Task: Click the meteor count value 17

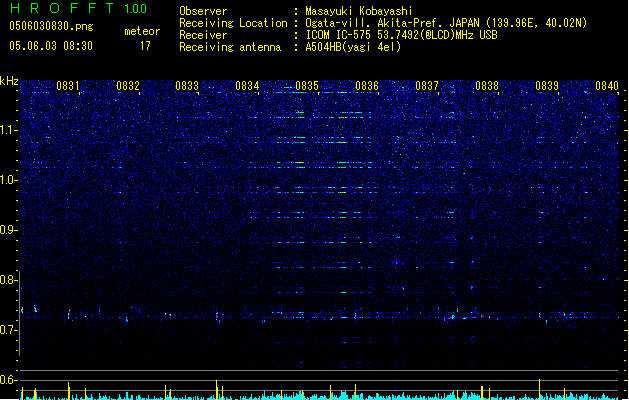Action: pyautogui.click(x=145, y=46)
